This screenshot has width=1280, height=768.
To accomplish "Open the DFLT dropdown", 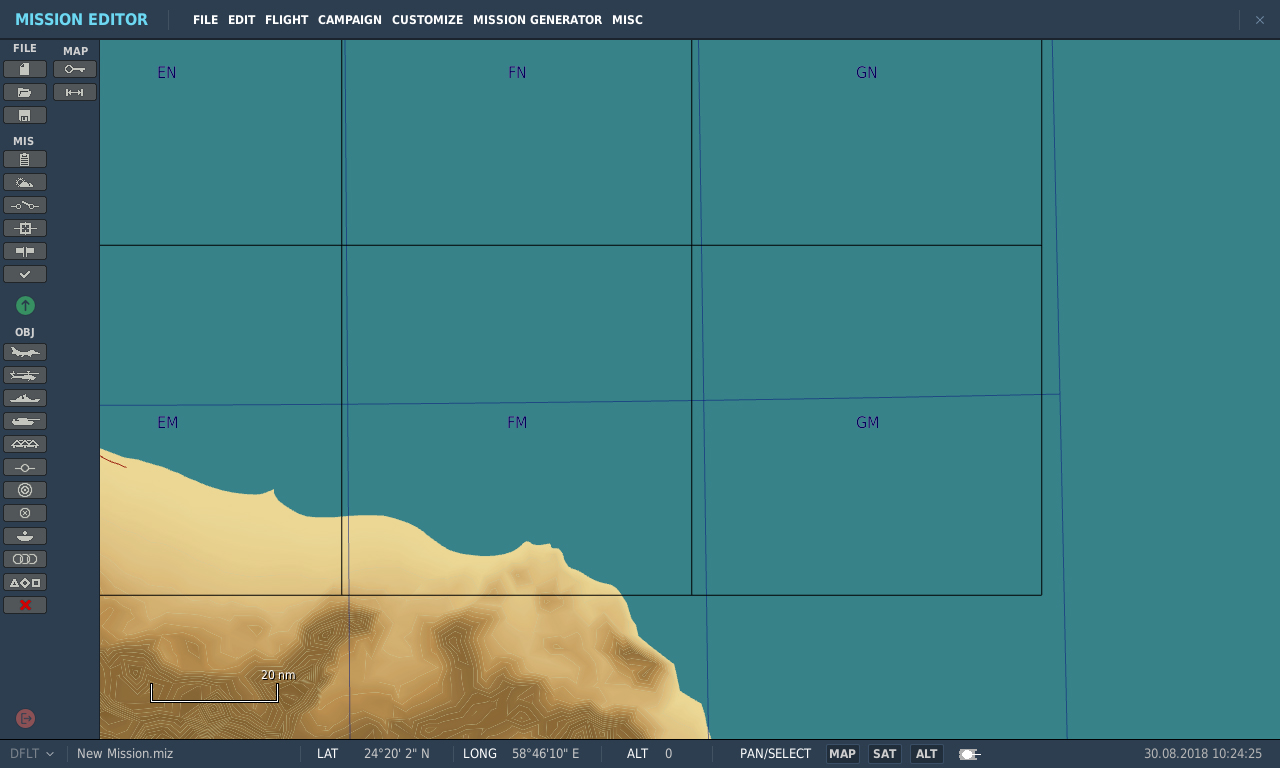I will [31, 754].
